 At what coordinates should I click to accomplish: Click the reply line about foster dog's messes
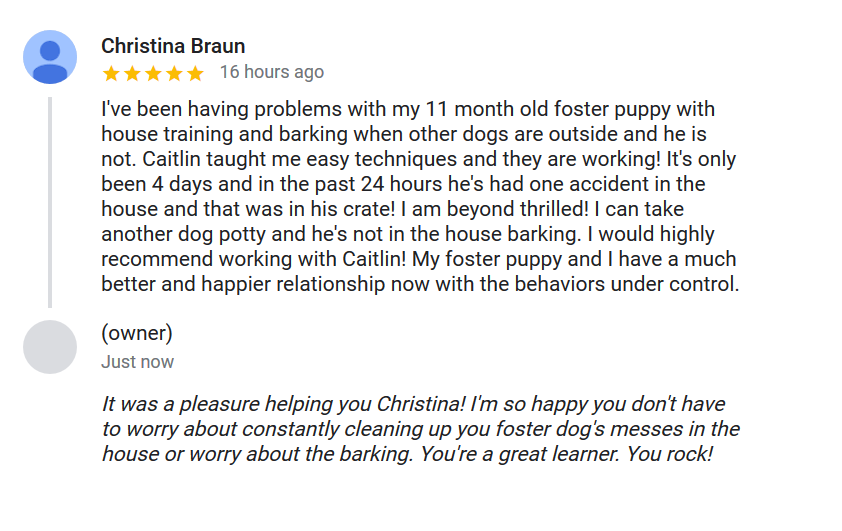(x=421, y=429)
